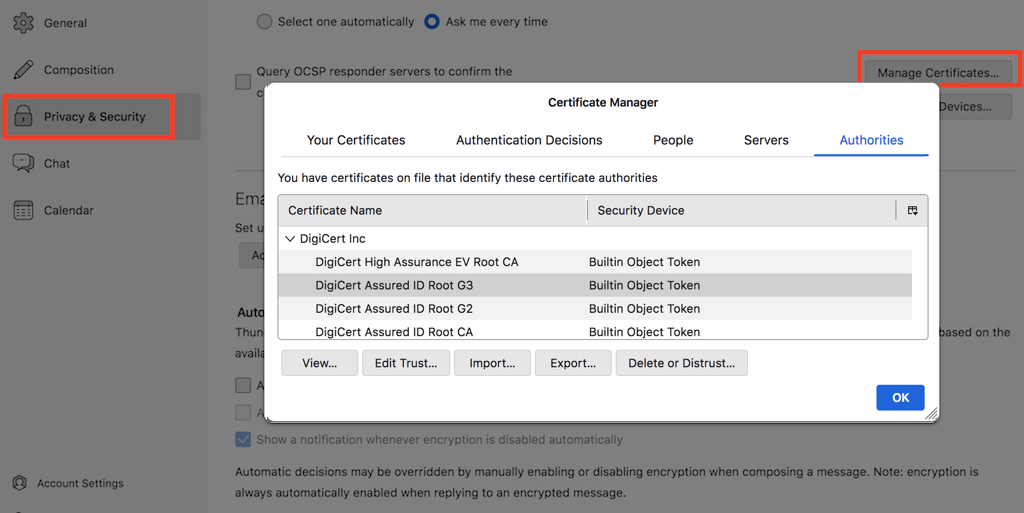Screen dimensions: 1024x513
Task: Click the Delete or Distrust... button
Action: click(681, 363)
